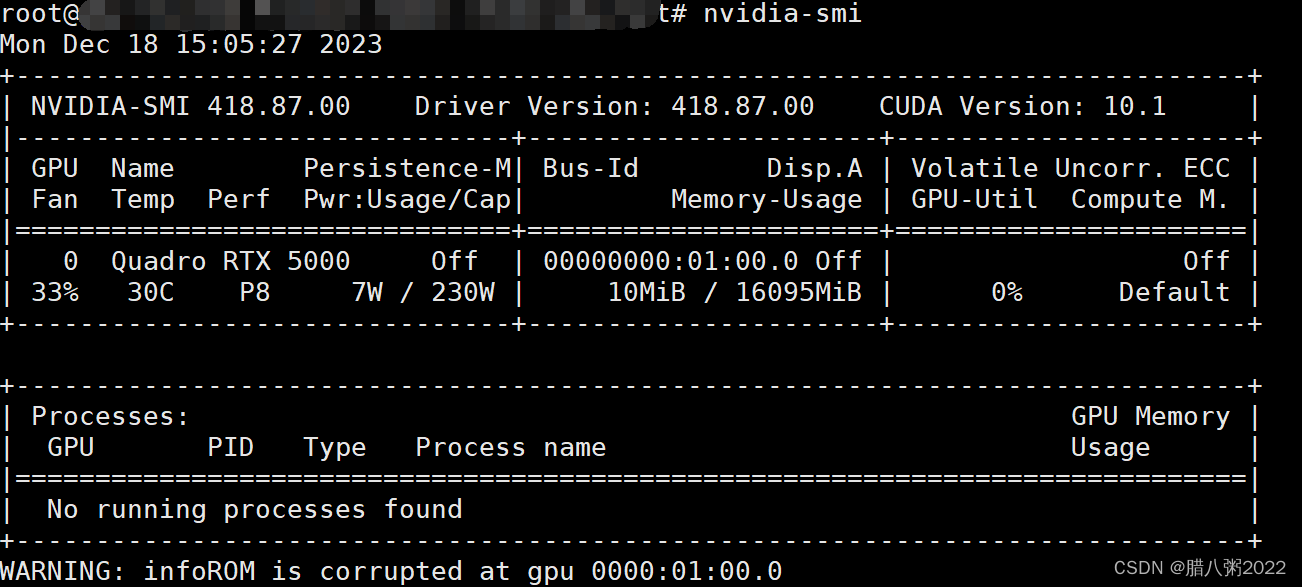Click the Type column header

[x=335, y=448]
